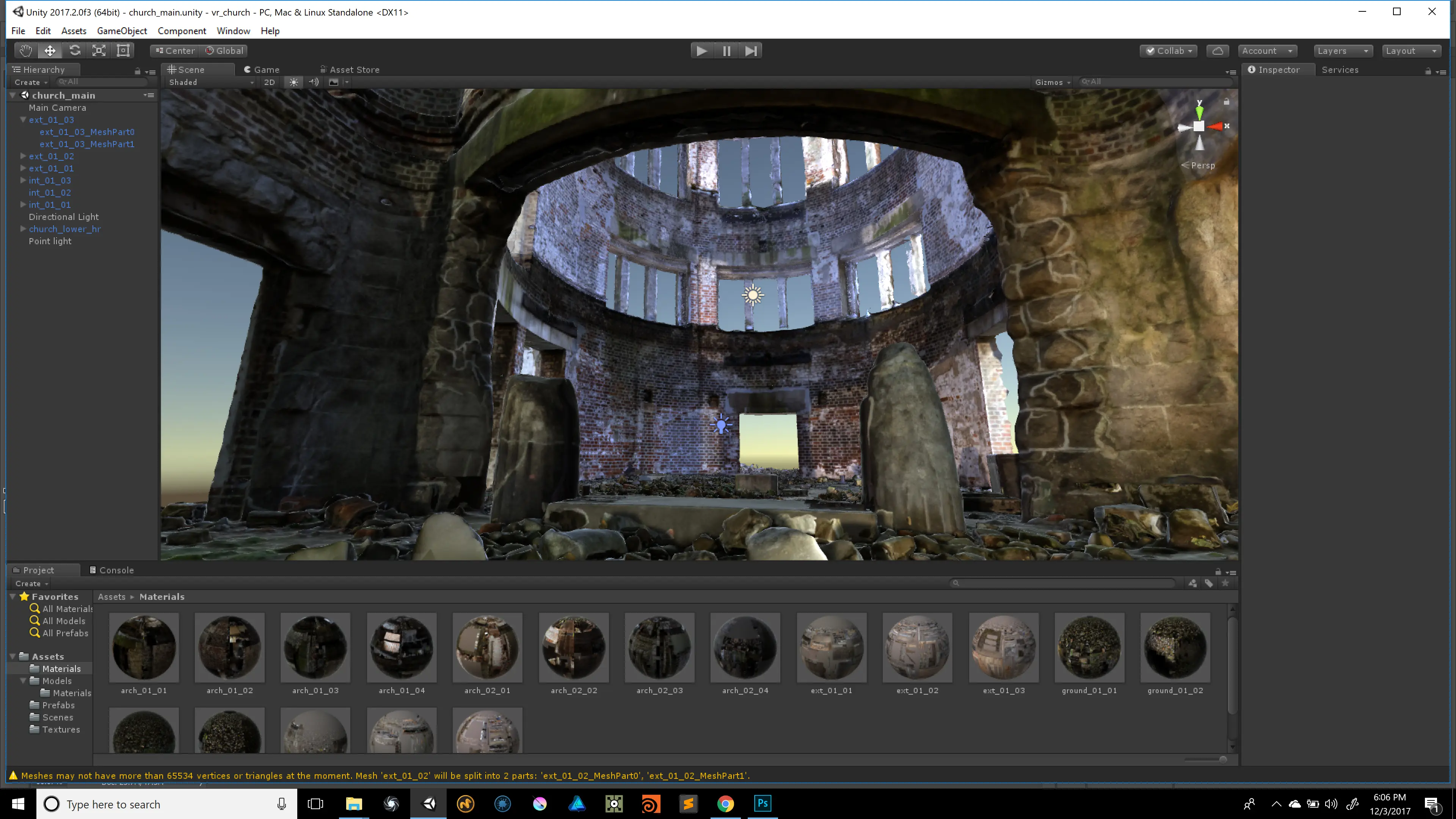This screenshot has width=1456, height=819.
Task: Select the point light bulb gizmo in scene
Action: click(721, 425)
